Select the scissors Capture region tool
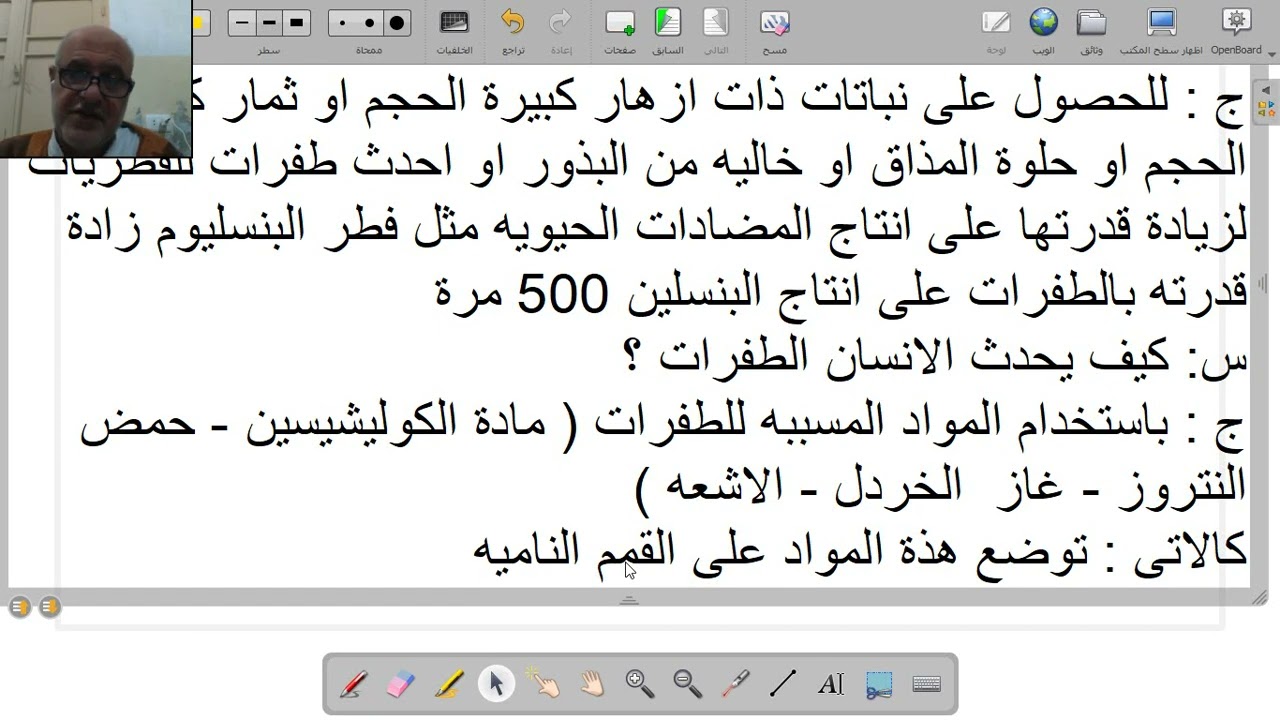 (x=879, y=684)
